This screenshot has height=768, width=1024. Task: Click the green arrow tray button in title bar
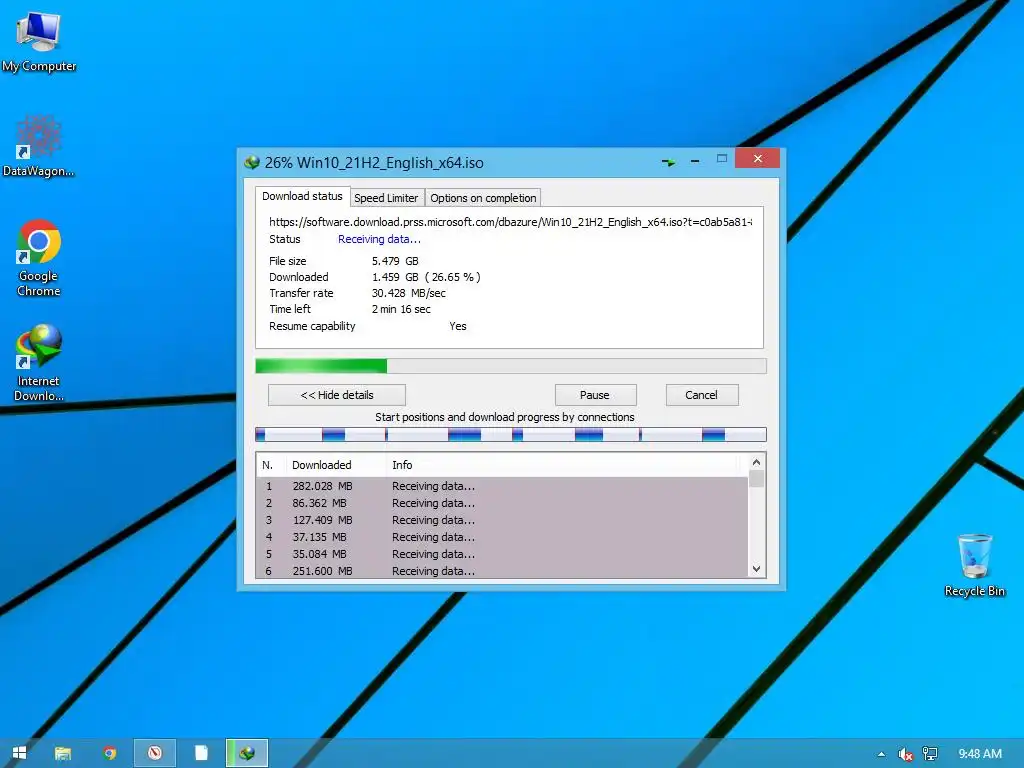668,161
